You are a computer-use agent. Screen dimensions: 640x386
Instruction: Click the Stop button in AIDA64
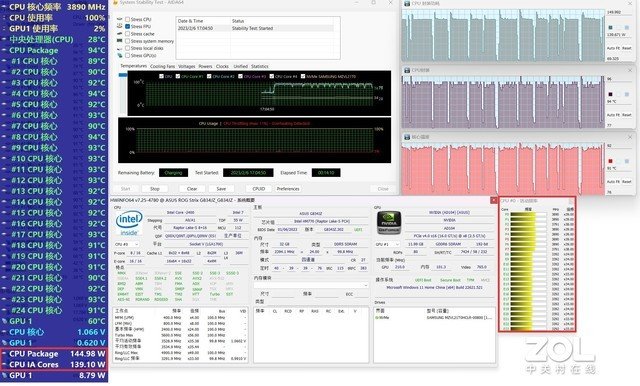[155, 189]
